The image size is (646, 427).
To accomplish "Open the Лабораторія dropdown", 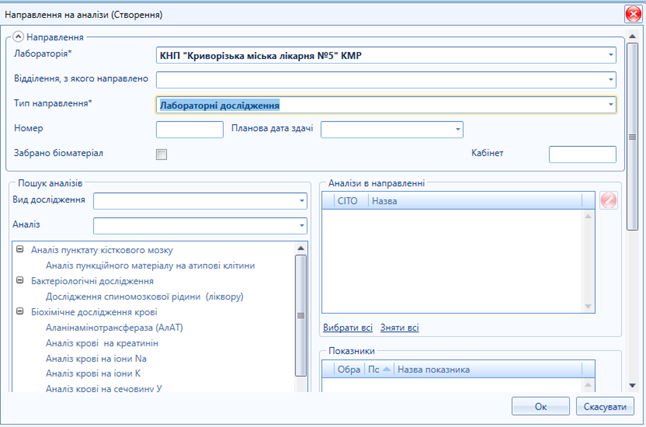I will coord(611,55).
